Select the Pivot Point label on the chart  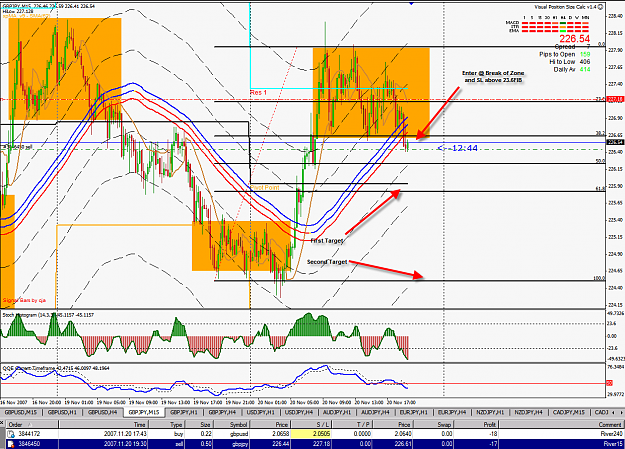coord(265,187)
